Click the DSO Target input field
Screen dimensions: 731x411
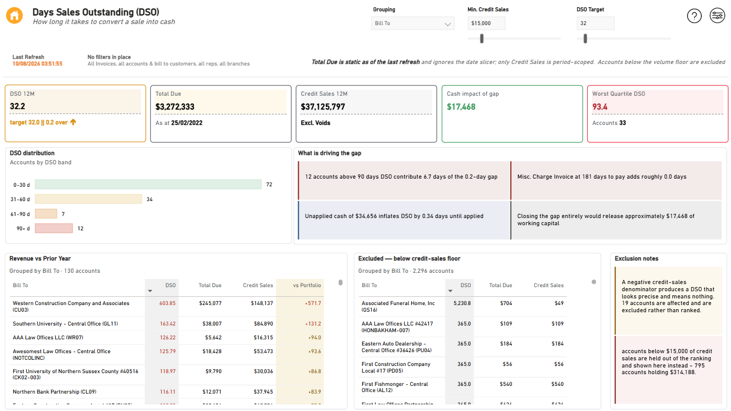[x=595, y=23]
